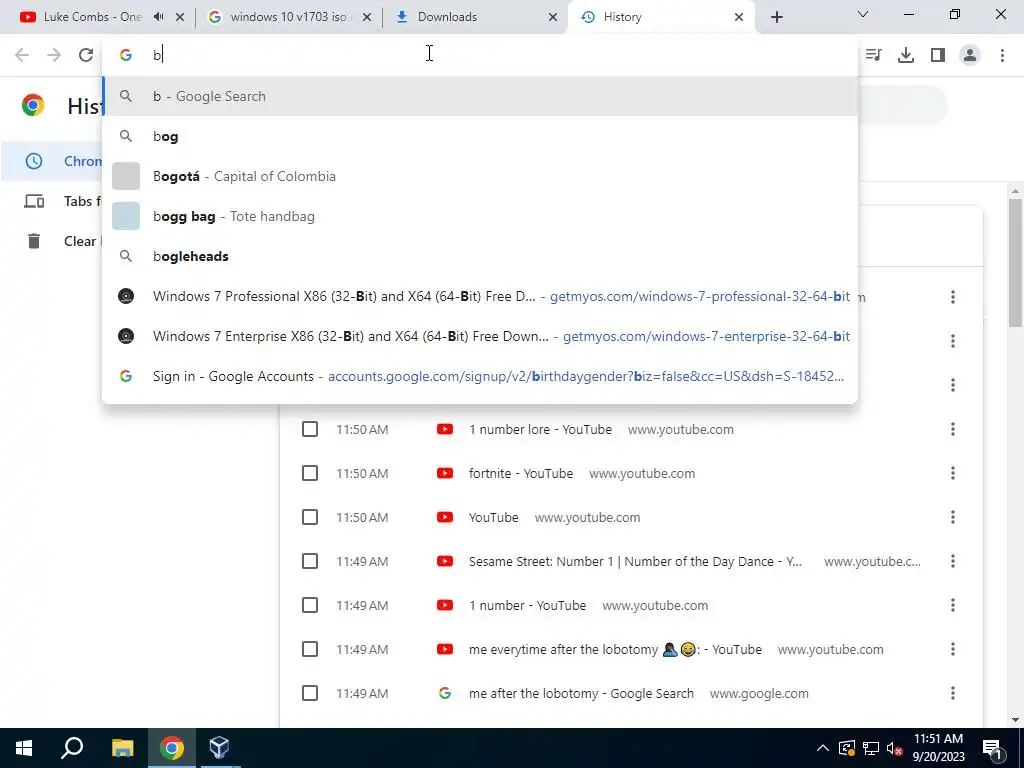
Task: Choose the bogleheads search suggestion
Action: (x=480, y=256)
